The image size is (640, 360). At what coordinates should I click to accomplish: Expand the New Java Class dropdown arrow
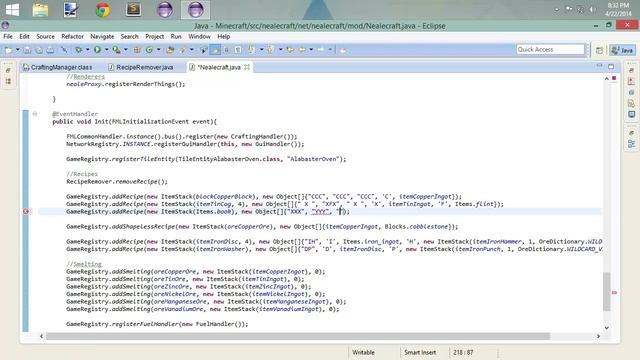(x=158, y=50)
